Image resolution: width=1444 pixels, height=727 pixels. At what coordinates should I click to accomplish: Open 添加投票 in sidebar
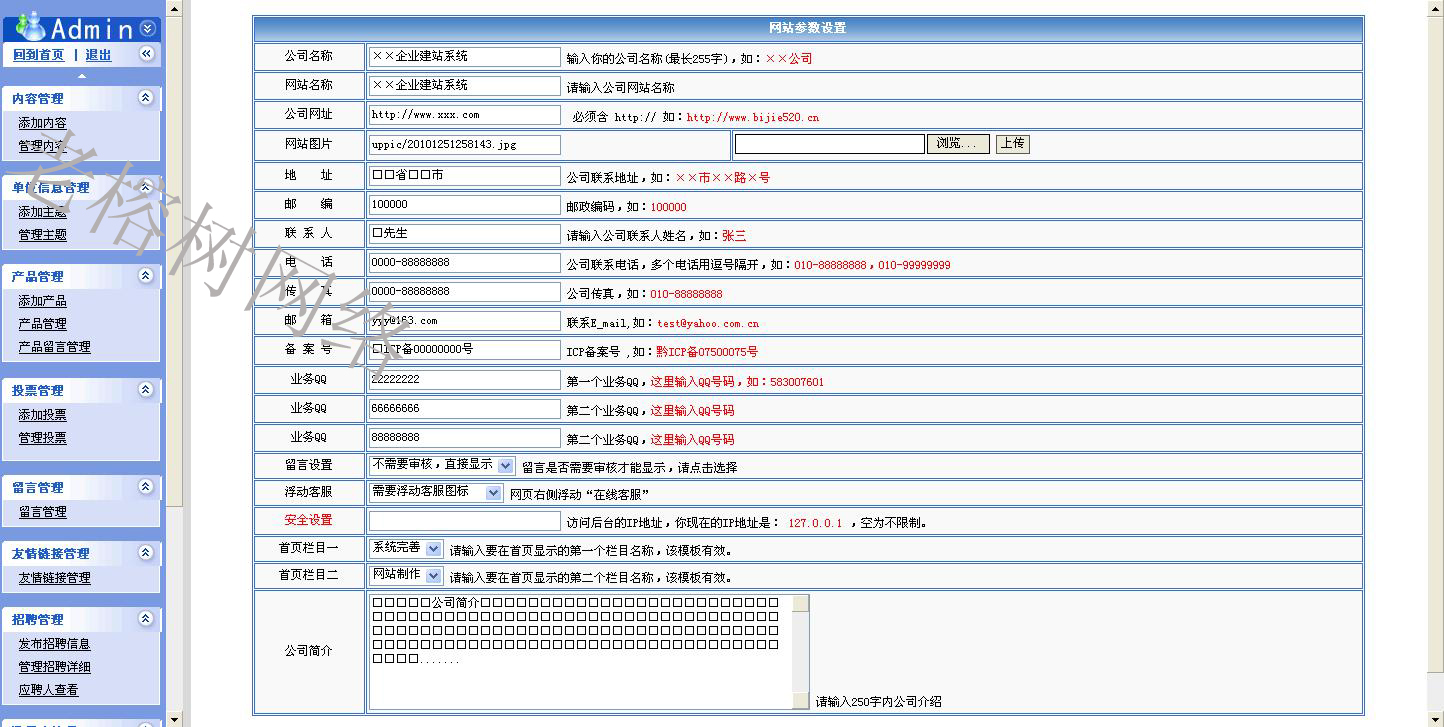42,415
